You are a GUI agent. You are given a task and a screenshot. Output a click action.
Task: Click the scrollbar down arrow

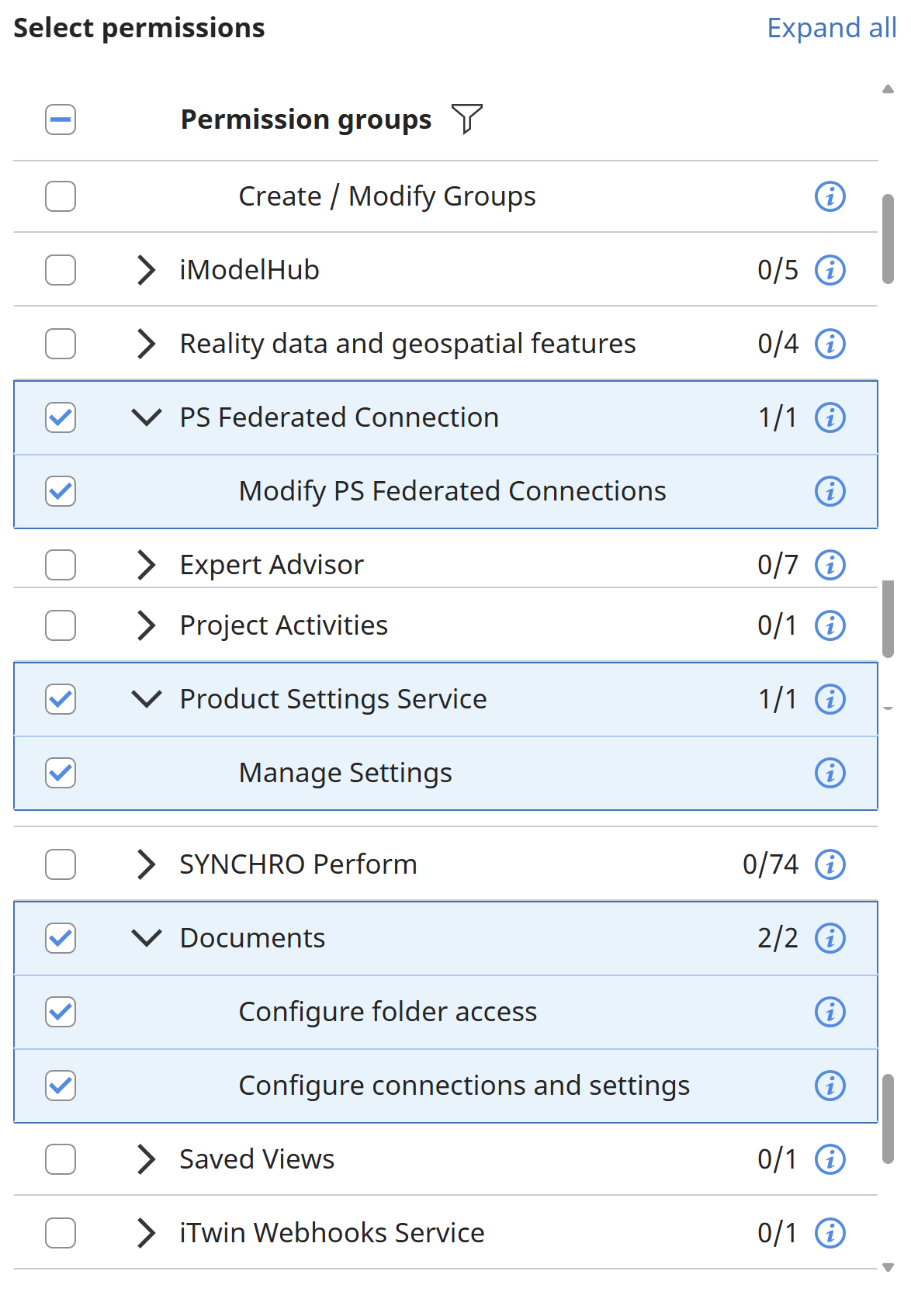[x=888, y=1268]
